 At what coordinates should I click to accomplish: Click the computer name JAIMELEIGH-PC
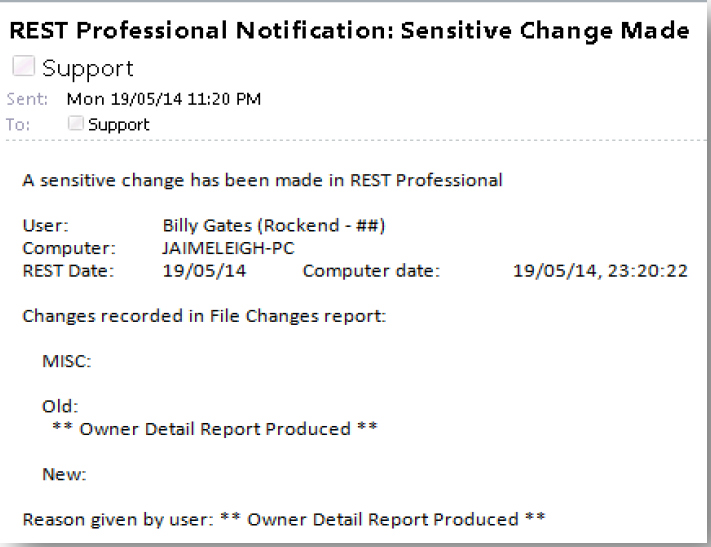coord(229,248)
